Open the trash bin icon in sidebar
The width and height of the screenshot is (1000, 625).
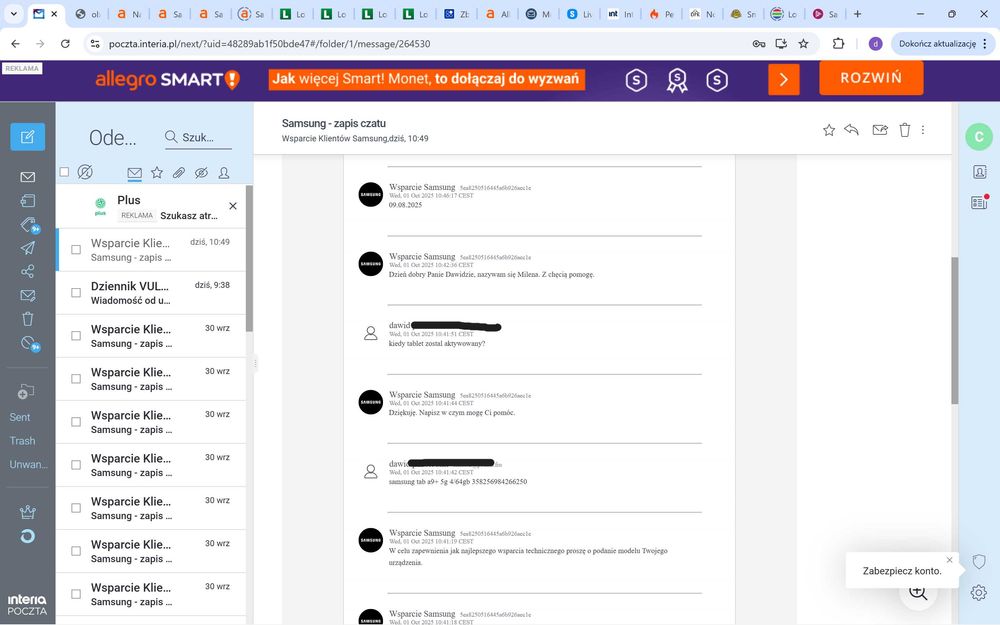pyautogui.click(x=27, y=319)
